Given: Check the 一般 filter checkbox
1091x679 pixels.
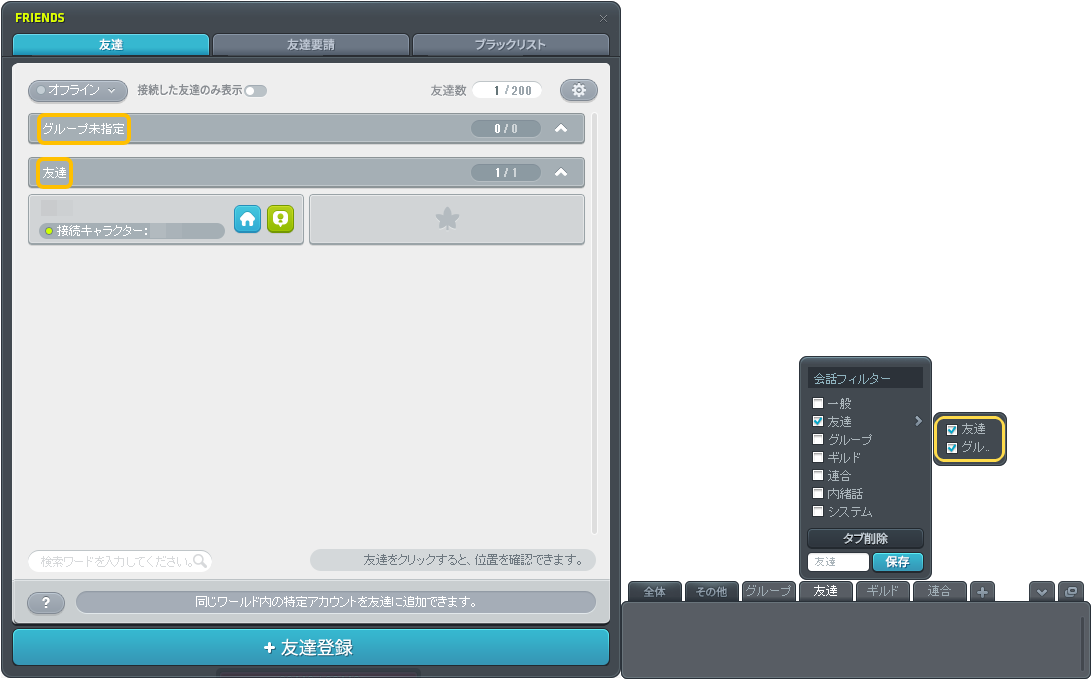Looking at the screenshot, I should (818, 404).
